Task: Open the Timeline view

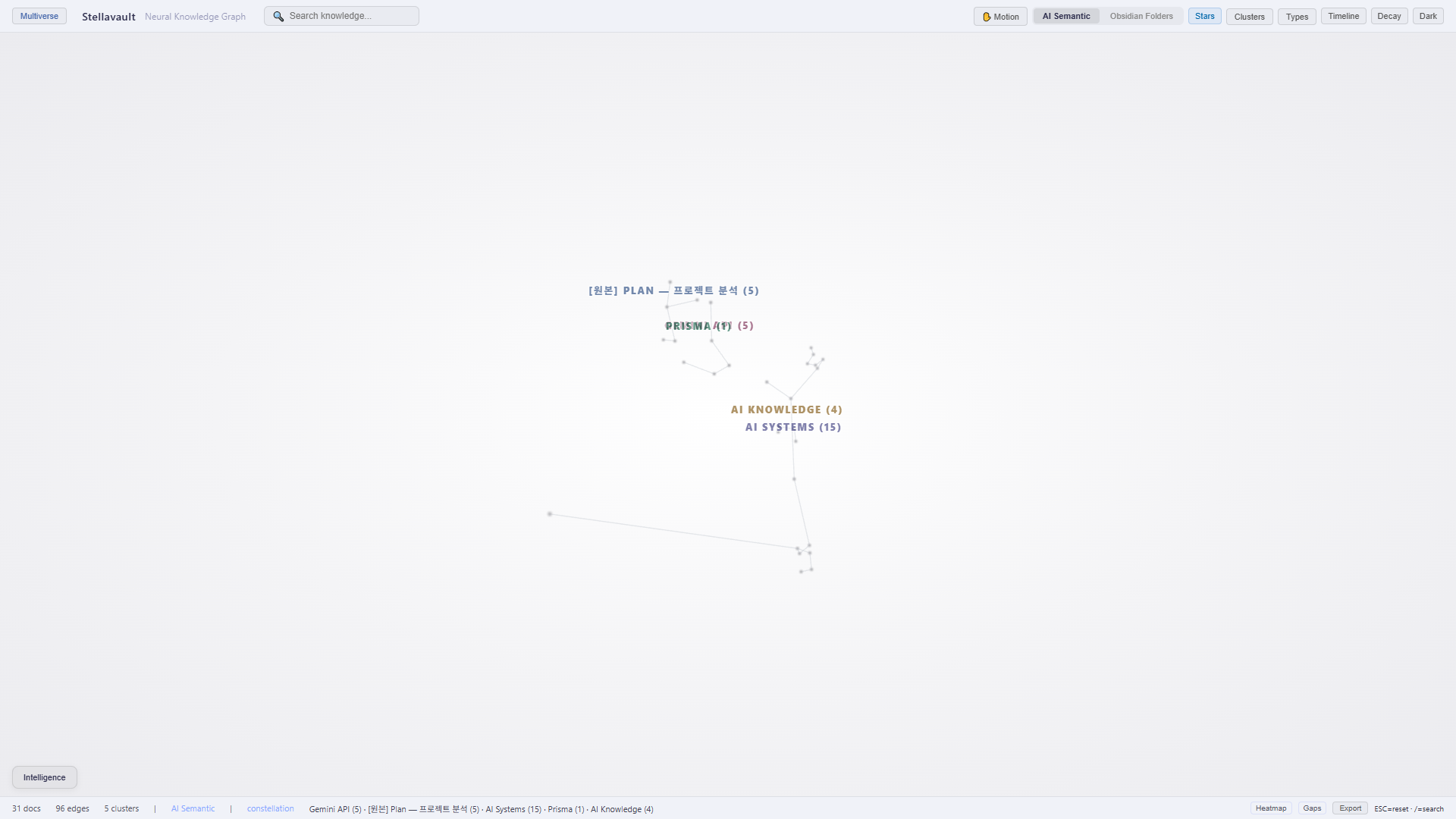Action: pos(1343,16)
